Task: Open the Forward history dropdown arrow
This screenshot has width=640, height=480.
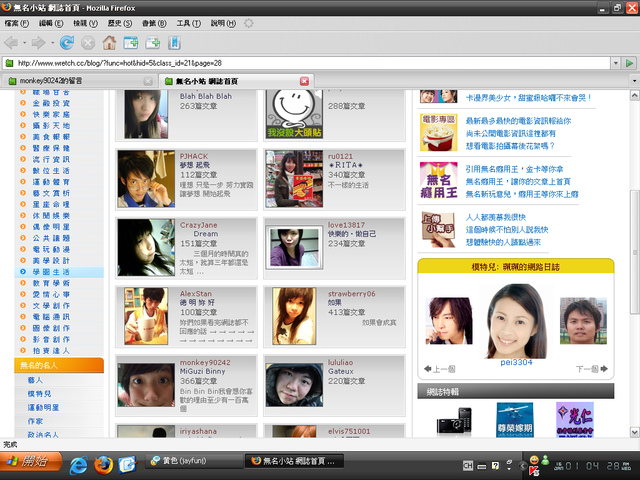Action: click(52, 42)
